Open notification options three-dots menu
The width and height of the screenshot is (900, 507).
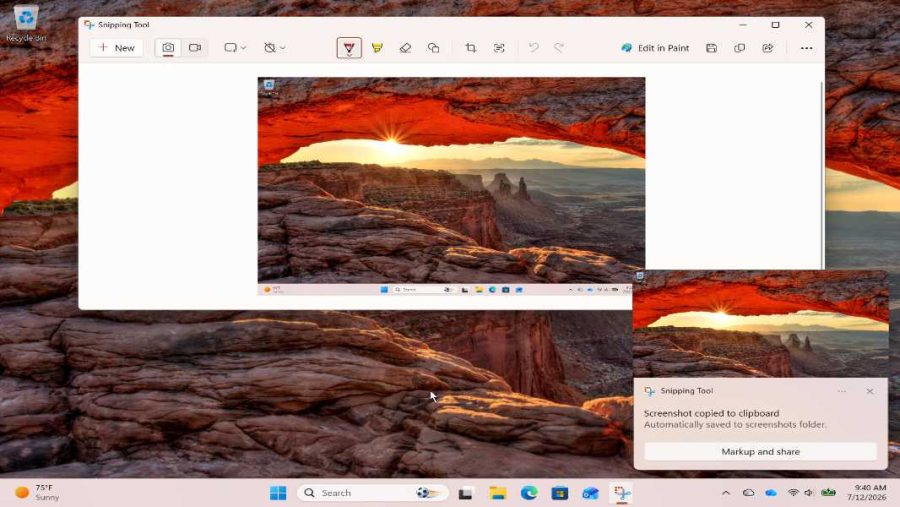[x=841, y=391]
